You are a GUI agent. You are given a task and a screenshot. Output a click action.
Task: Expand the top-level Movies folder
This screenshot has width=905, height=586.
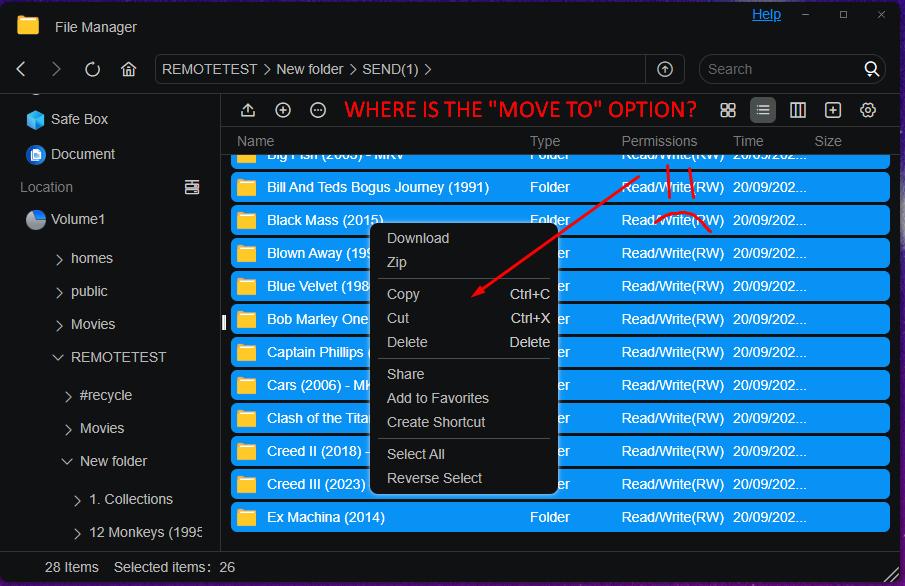59,325
